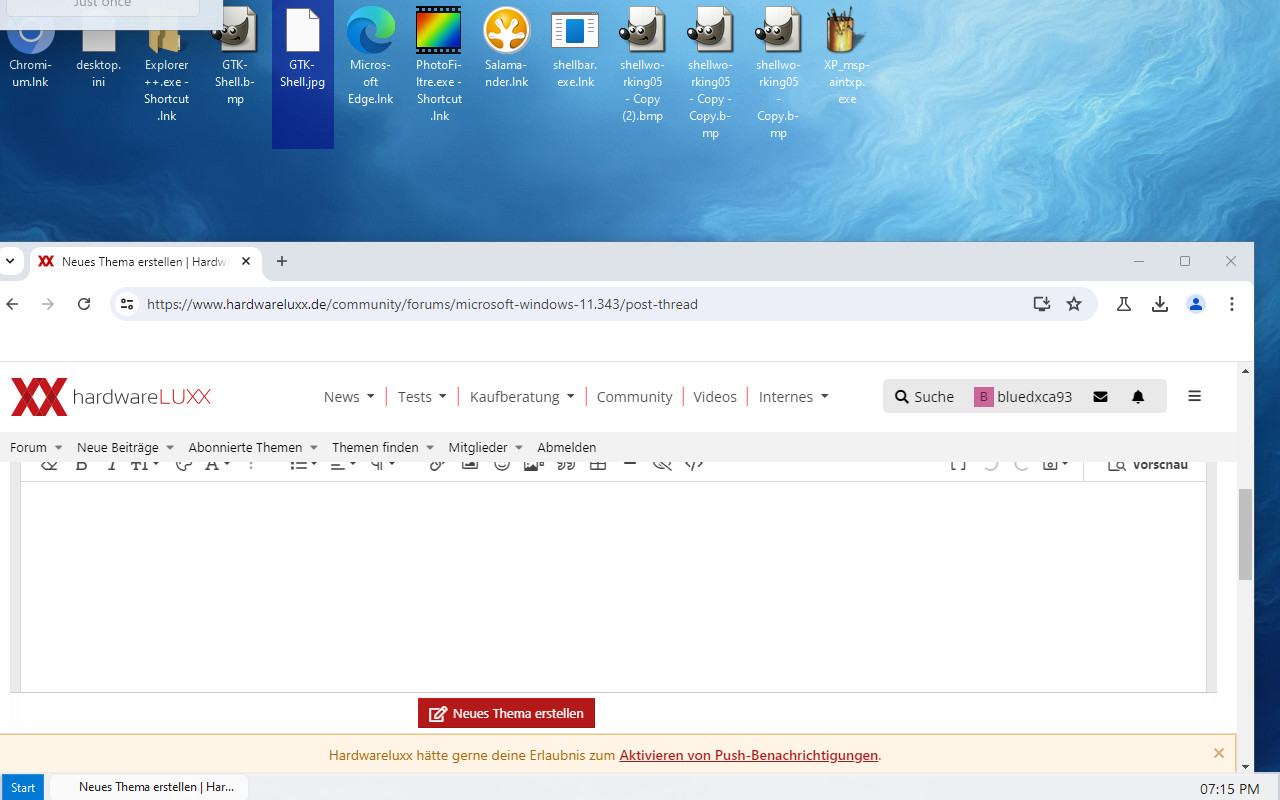Toggle italic formatting in the editor
This screenshot has width=1280, height=800.
tap(111, 465)
